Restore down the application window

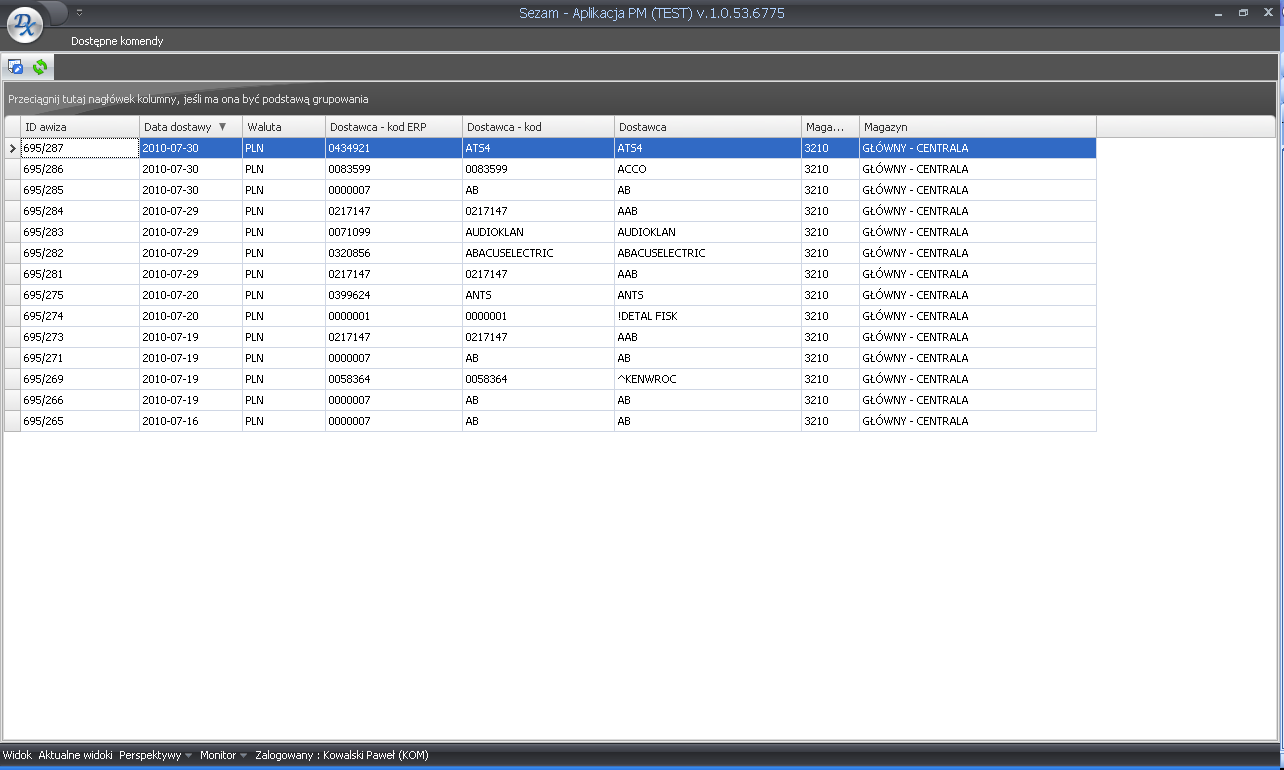tap(1243, 13)
